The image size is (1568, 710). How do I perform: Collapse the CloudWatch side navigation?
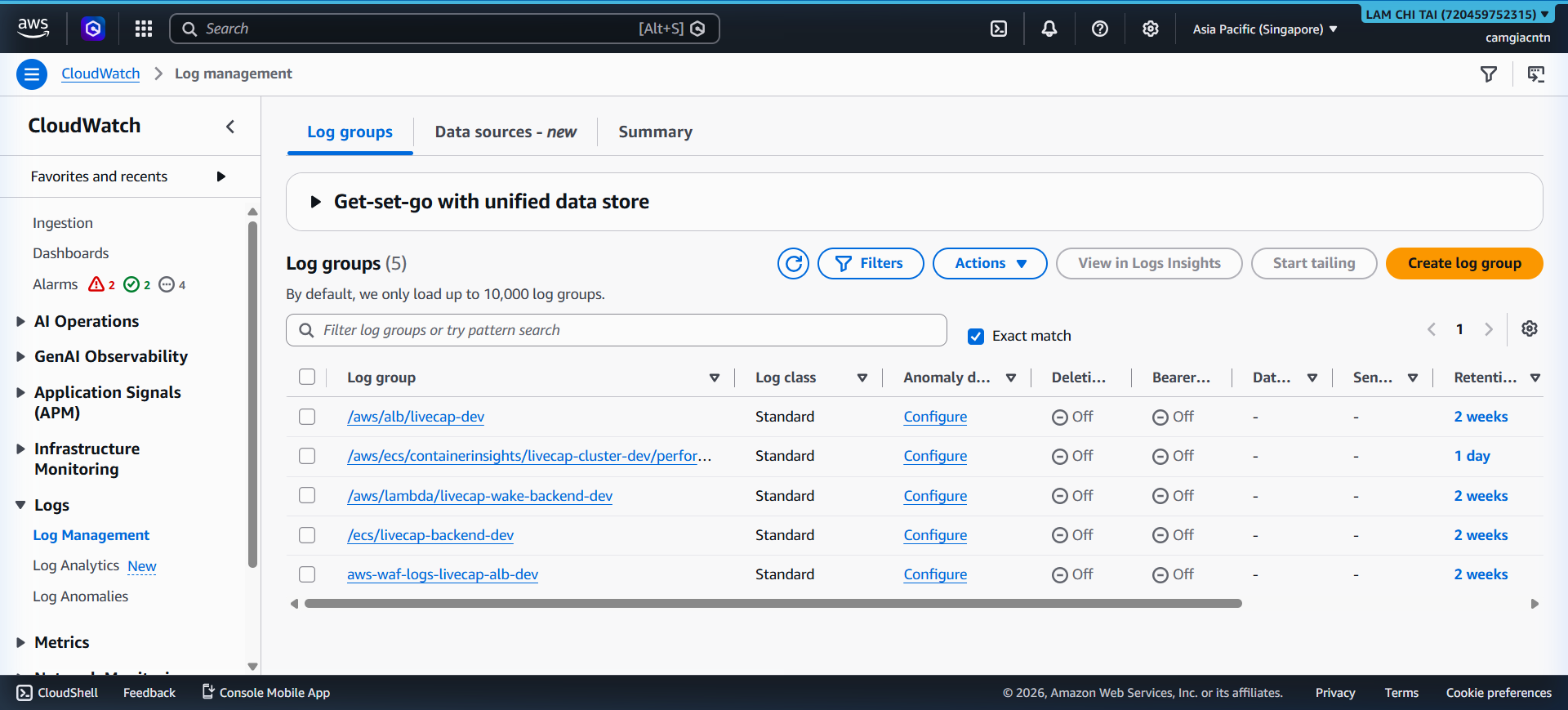230,126
